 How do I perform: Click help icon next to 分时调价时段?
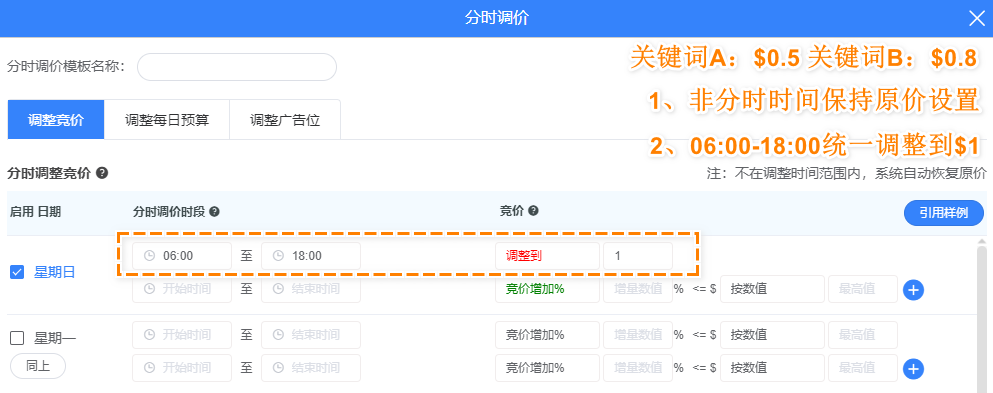tap(214, 211)
